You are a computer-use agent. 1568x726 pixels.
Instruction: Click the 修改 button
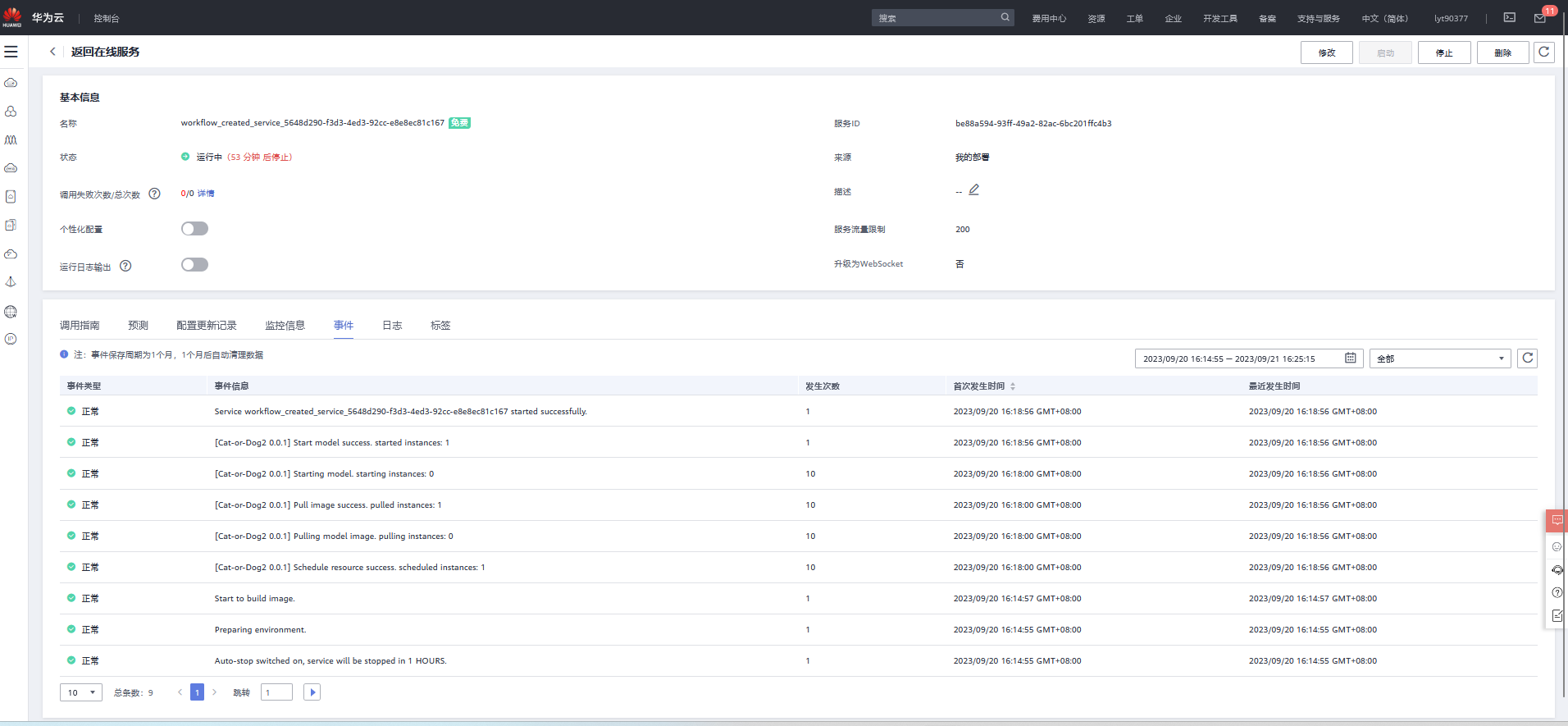coord(1327,53)
